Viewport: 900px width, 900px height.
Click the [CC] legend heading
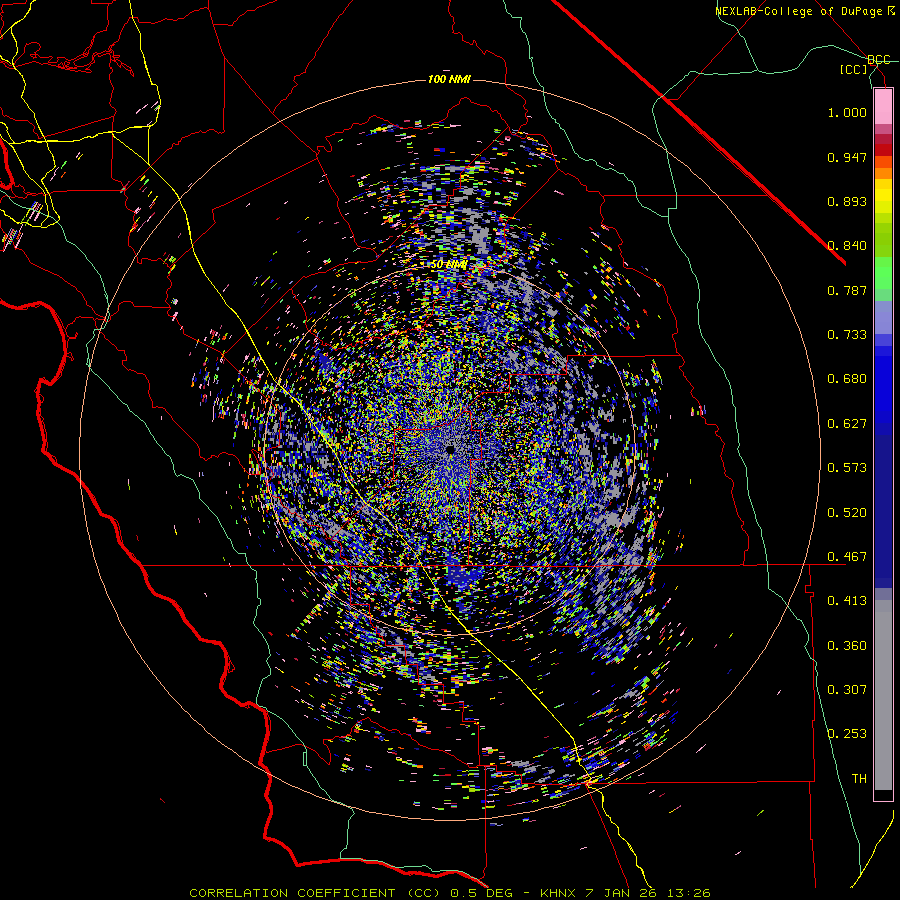click(854, 69)
